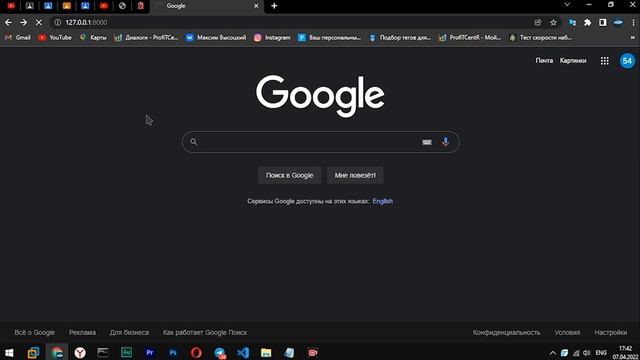Open the Google account avatar 54

point(627,61)
